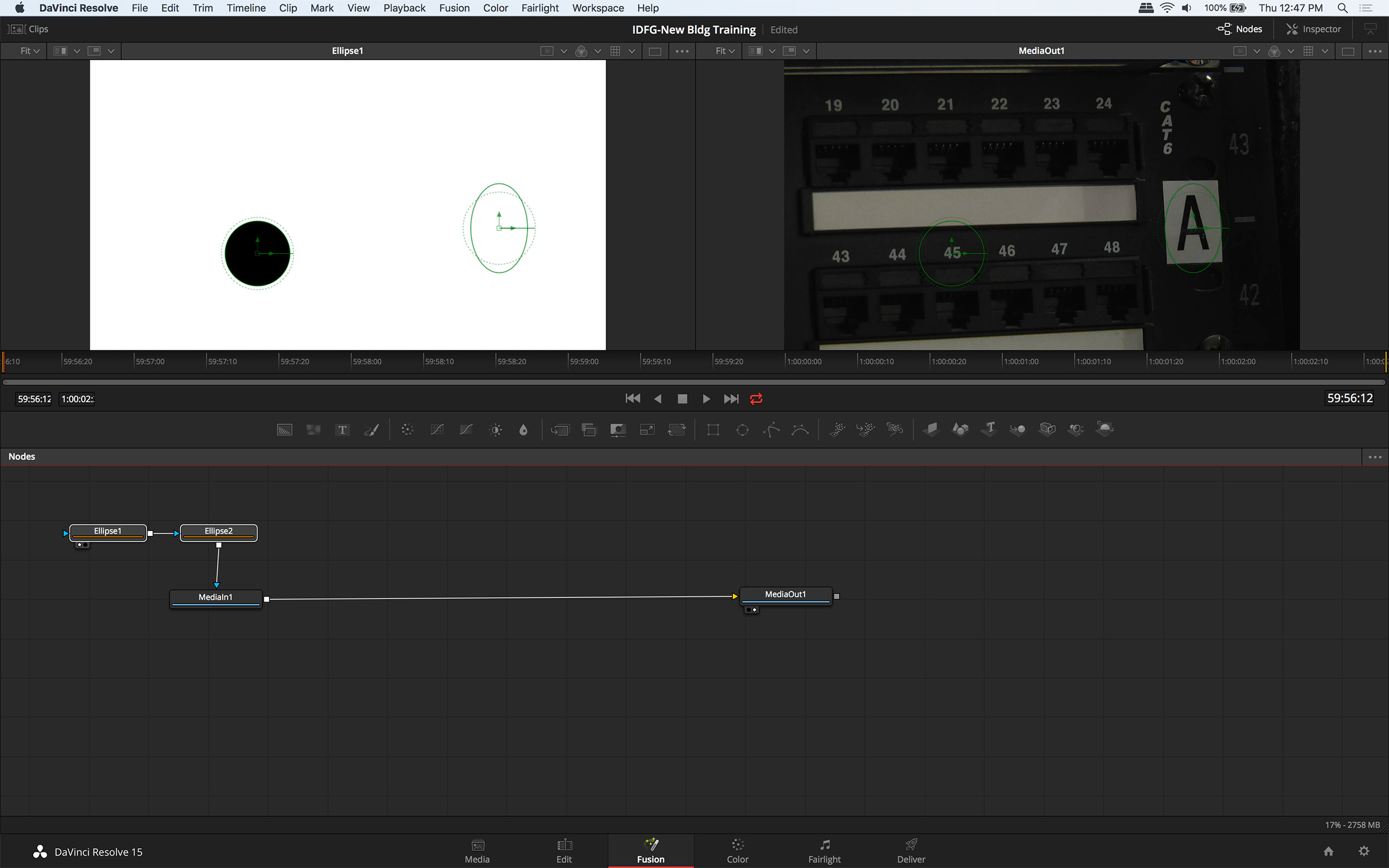Add an Ellipse mask from the toolbar
The width and height of the screenshot is (1389, 868).
(x=742, y=429)
